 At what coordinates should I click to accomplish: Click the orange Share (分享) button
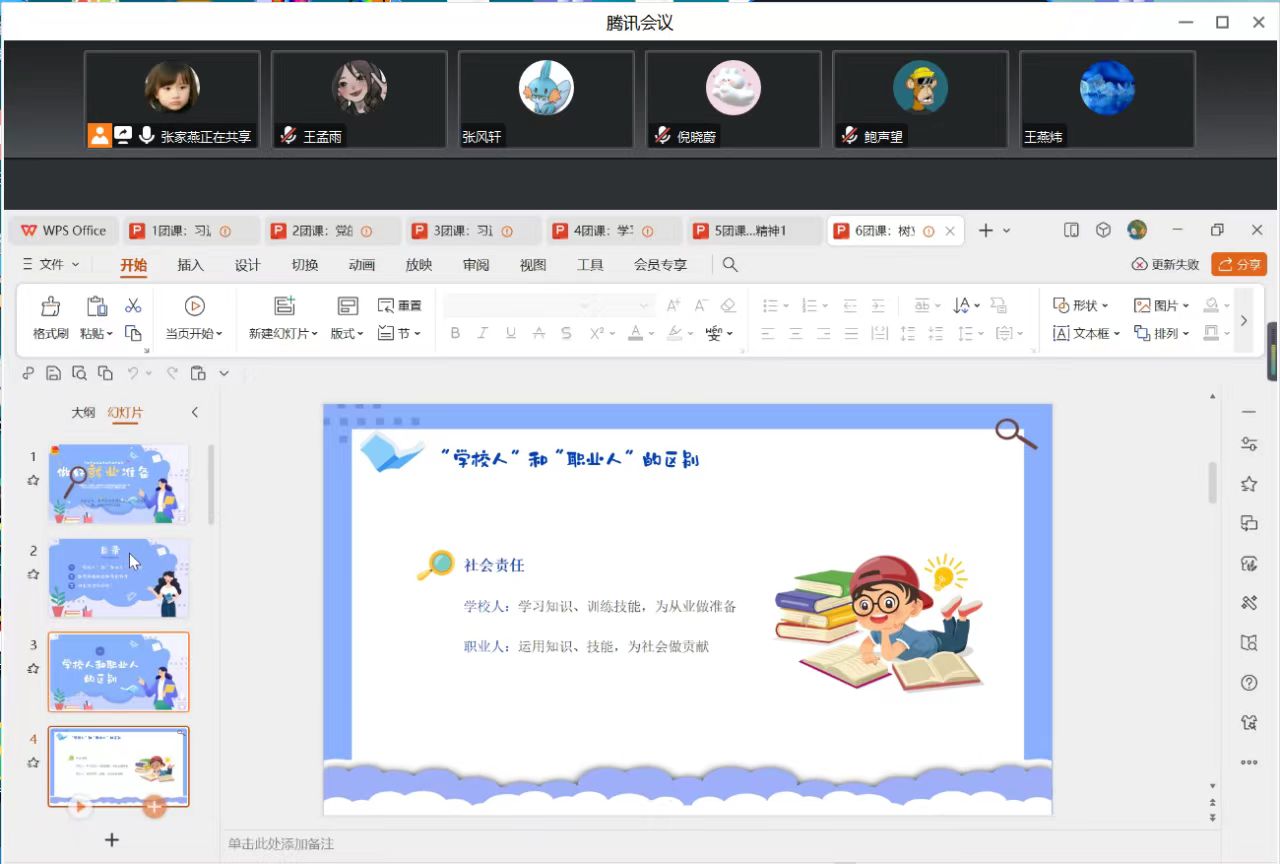pyautogui.click(x=1238, y=265)
